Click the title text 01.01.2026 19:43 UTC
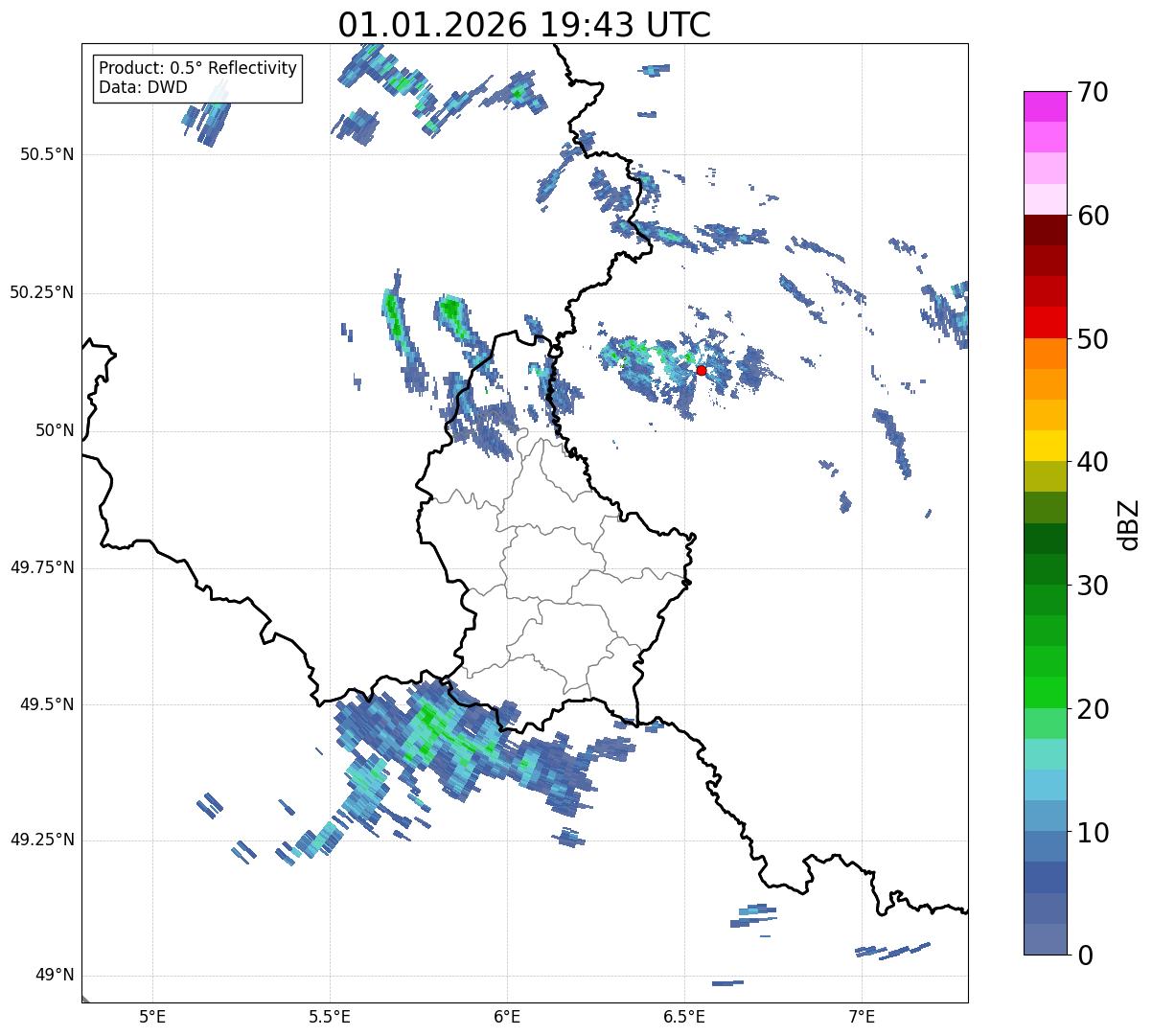This screenshot has height=1036, width=1152. [524, 25]
